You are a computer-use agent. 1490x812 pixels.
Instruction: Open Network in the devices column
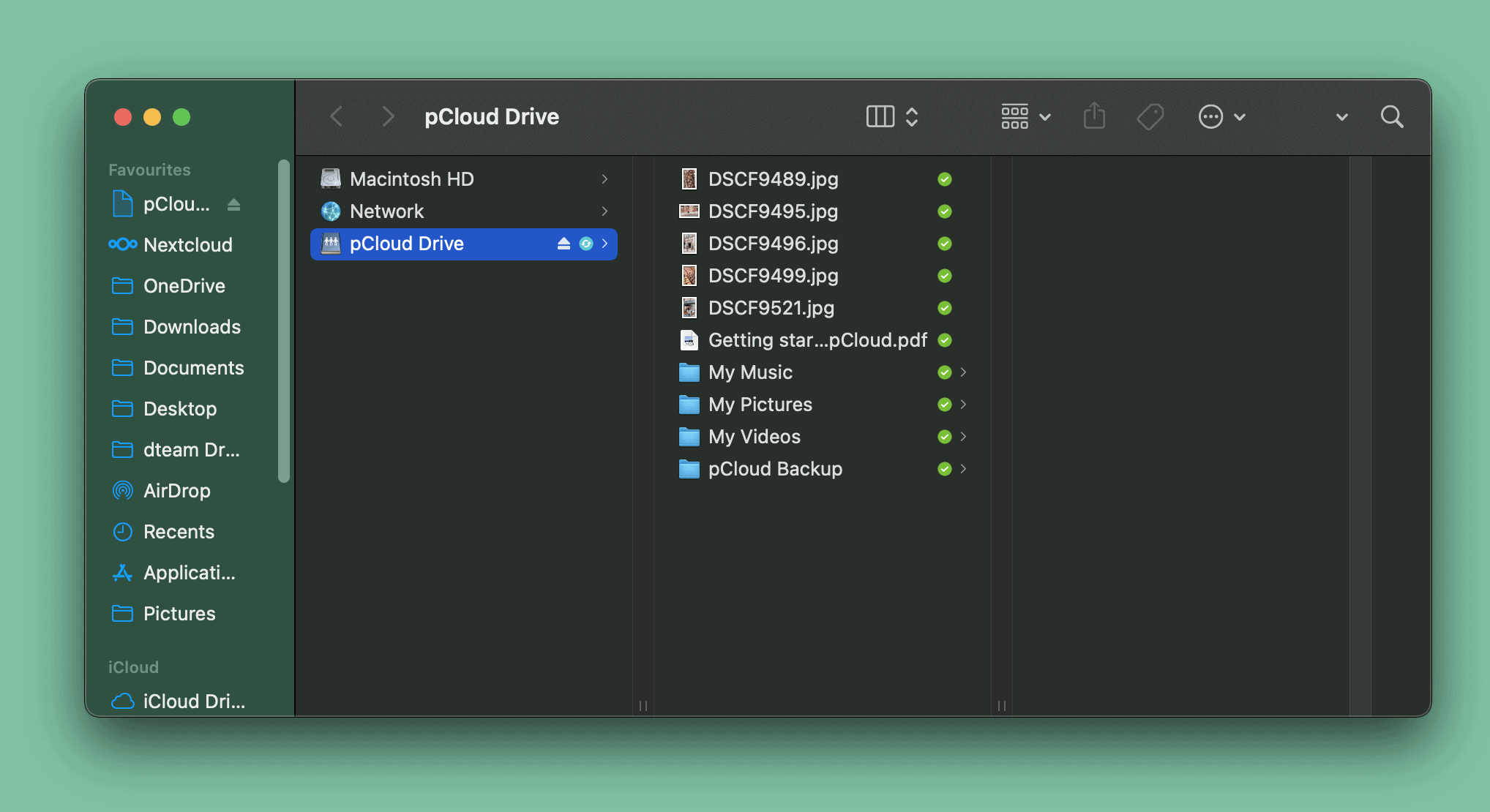(386, 211)
